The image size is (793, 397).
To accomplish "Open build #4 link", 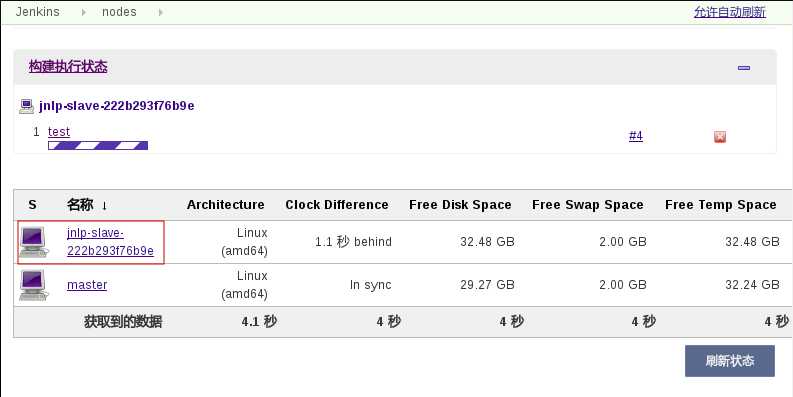I will point(636,136).
